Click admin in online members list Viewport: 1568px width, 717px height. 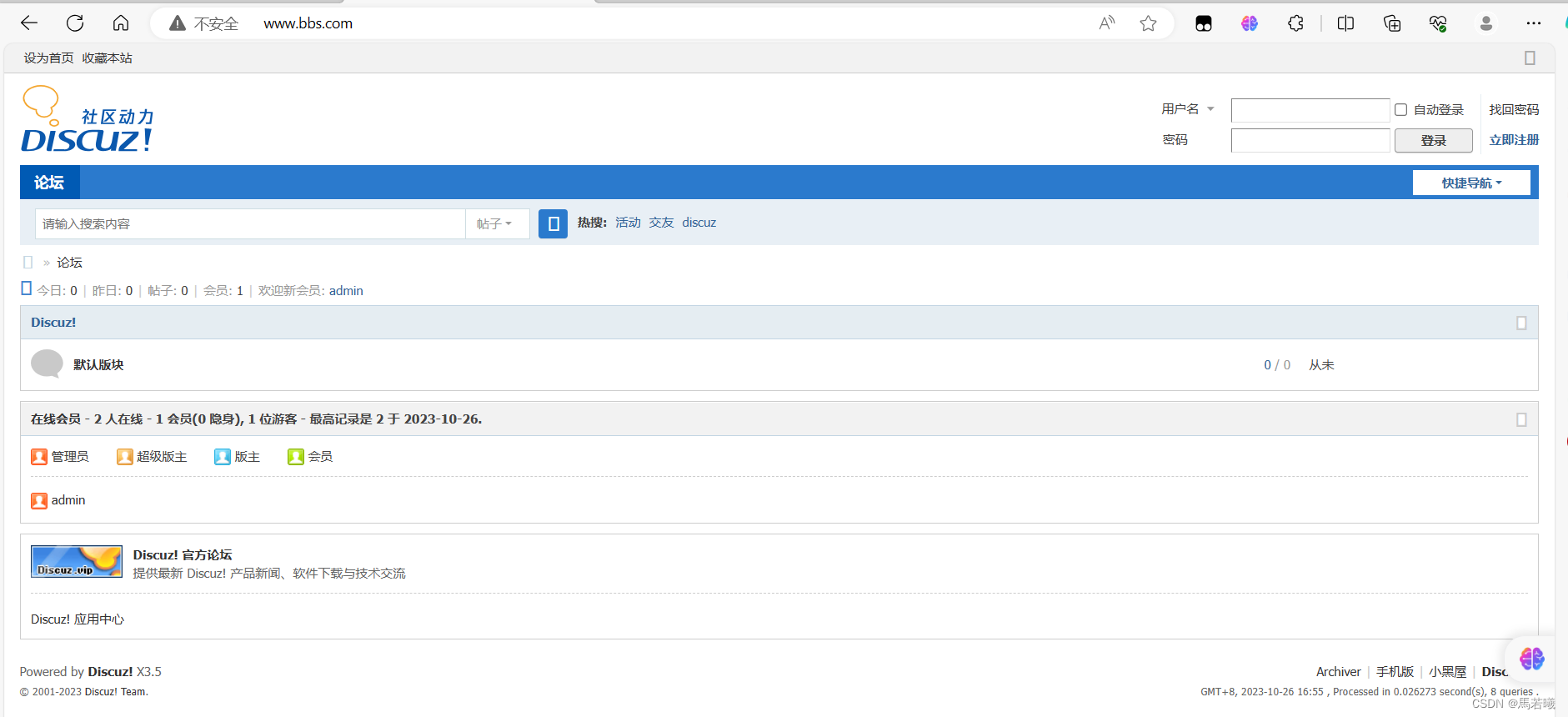[x=68, y=500]
